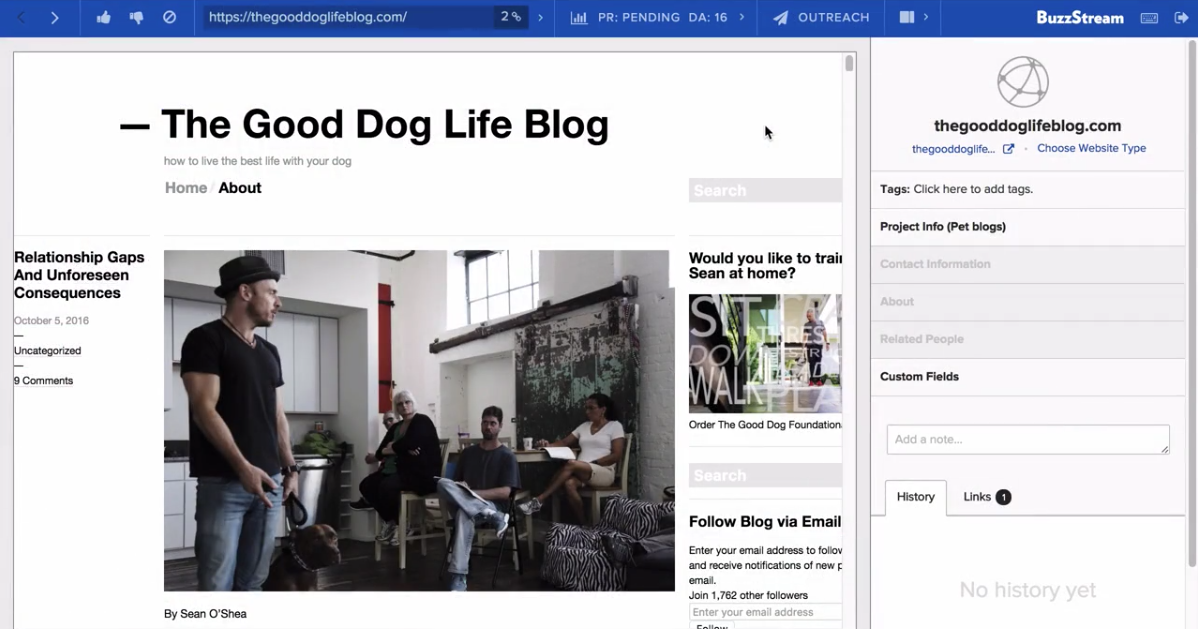Click the paper plane outreach icon
This screenshot has width=1198, height=629.
coord(780,17)
